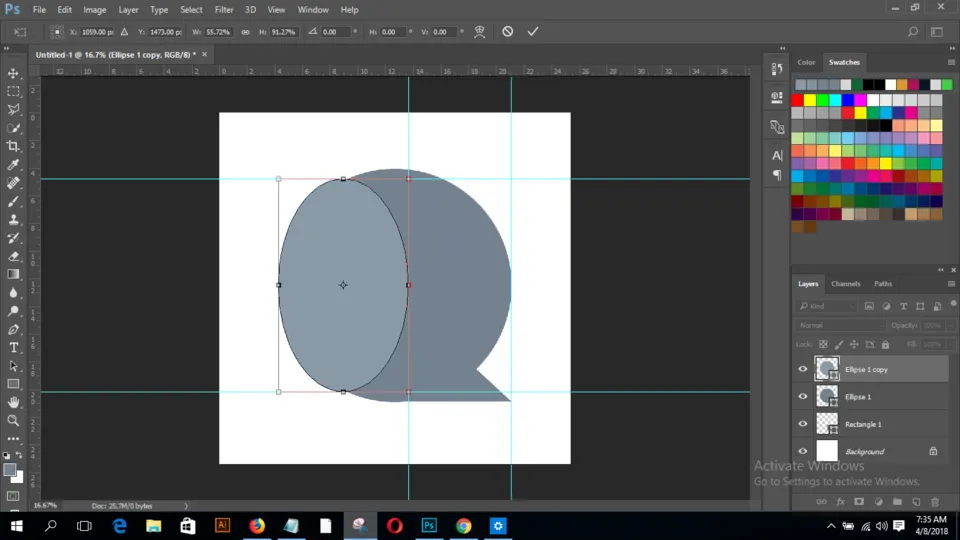Select the Hand tool

tap(13, 402)
